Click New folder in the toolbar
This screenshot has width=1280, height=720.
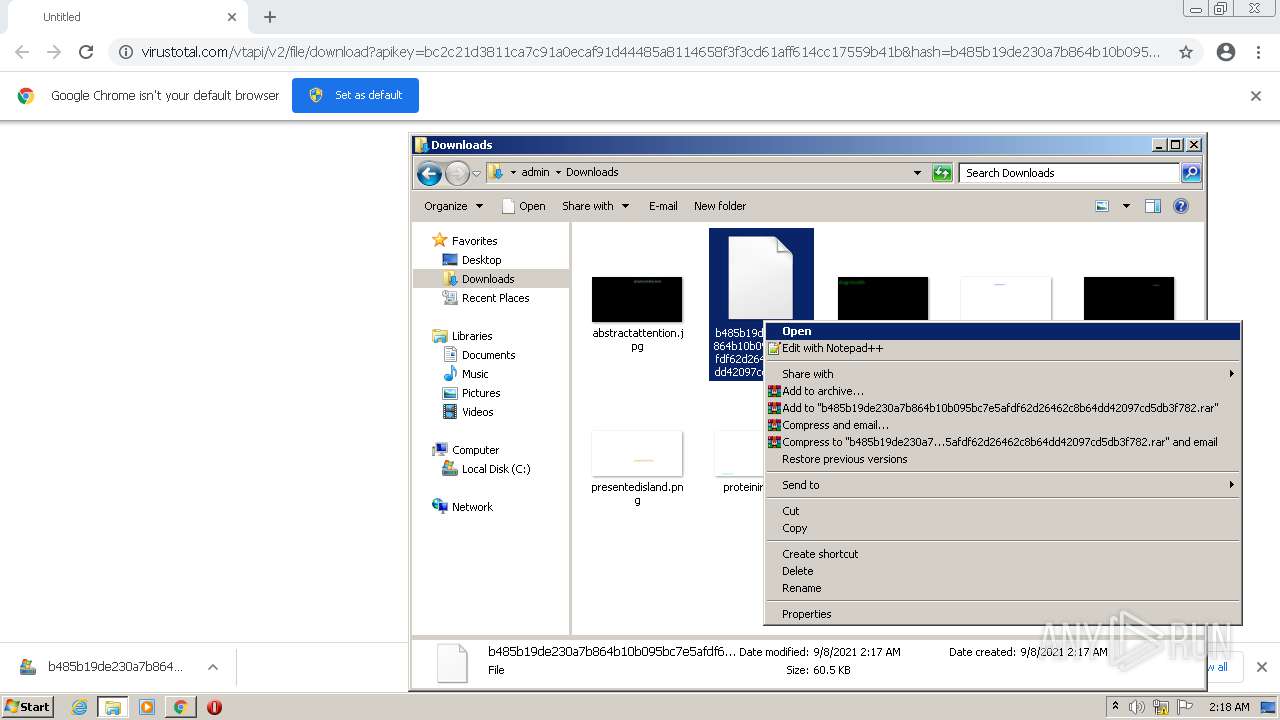720,206
